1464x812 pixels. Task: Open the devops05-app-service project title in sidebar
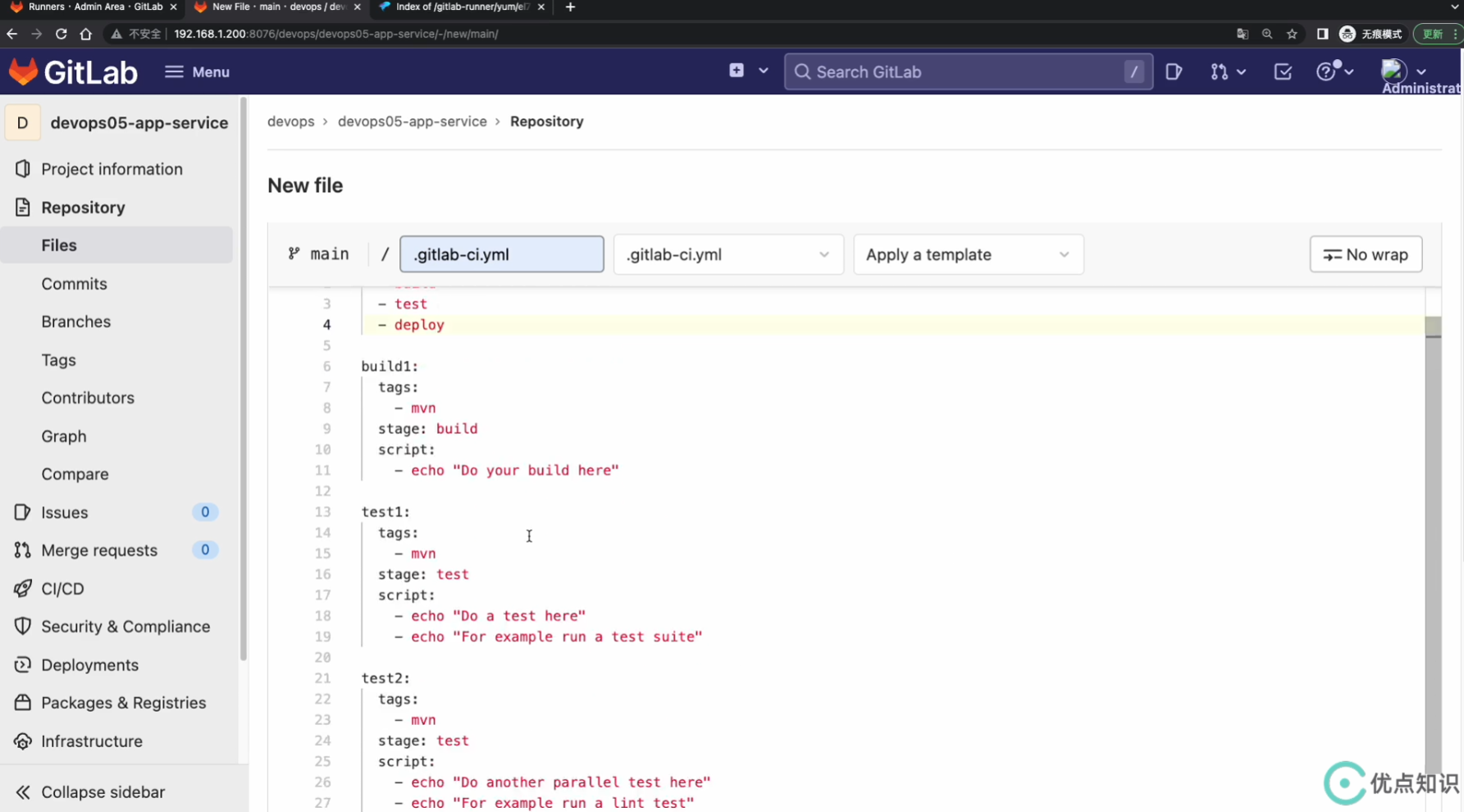coord(139,123)
